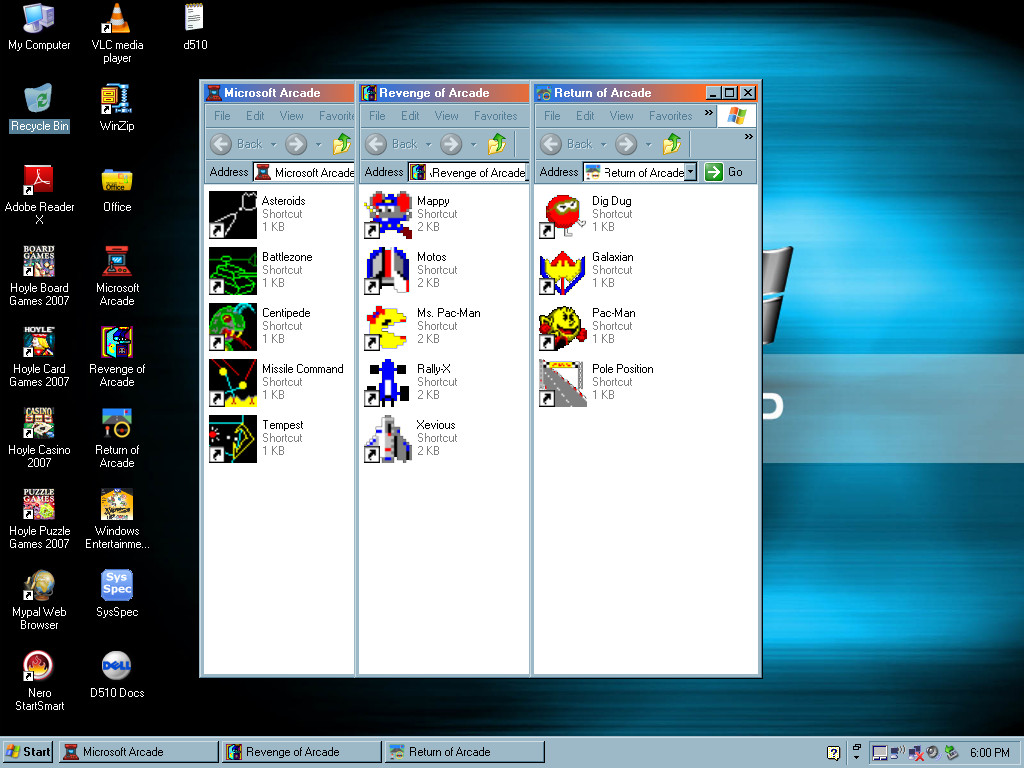Open Favorites menu in Revenge of Arcade window
Screen dimensions: 1024x768
pyautogui.click(x=496, y=116)
